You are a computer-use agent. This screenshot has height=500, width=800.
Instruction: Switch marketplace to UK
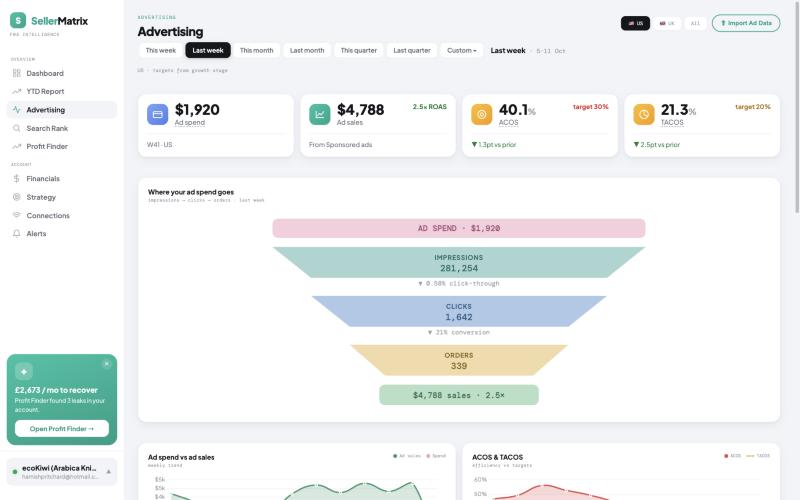tap(667, 23)
